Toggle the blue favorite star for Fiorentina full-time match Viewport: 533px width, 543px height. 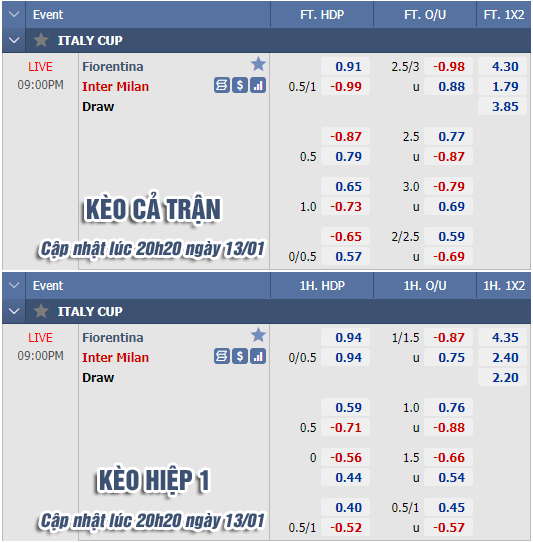[x=258, y=64]
